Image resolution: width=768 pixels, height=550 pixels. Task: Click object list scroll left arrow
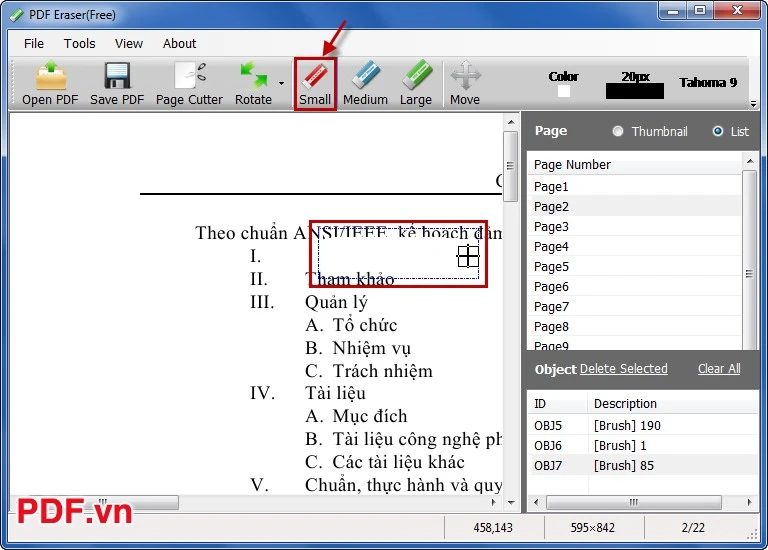[x=536, y=502]
